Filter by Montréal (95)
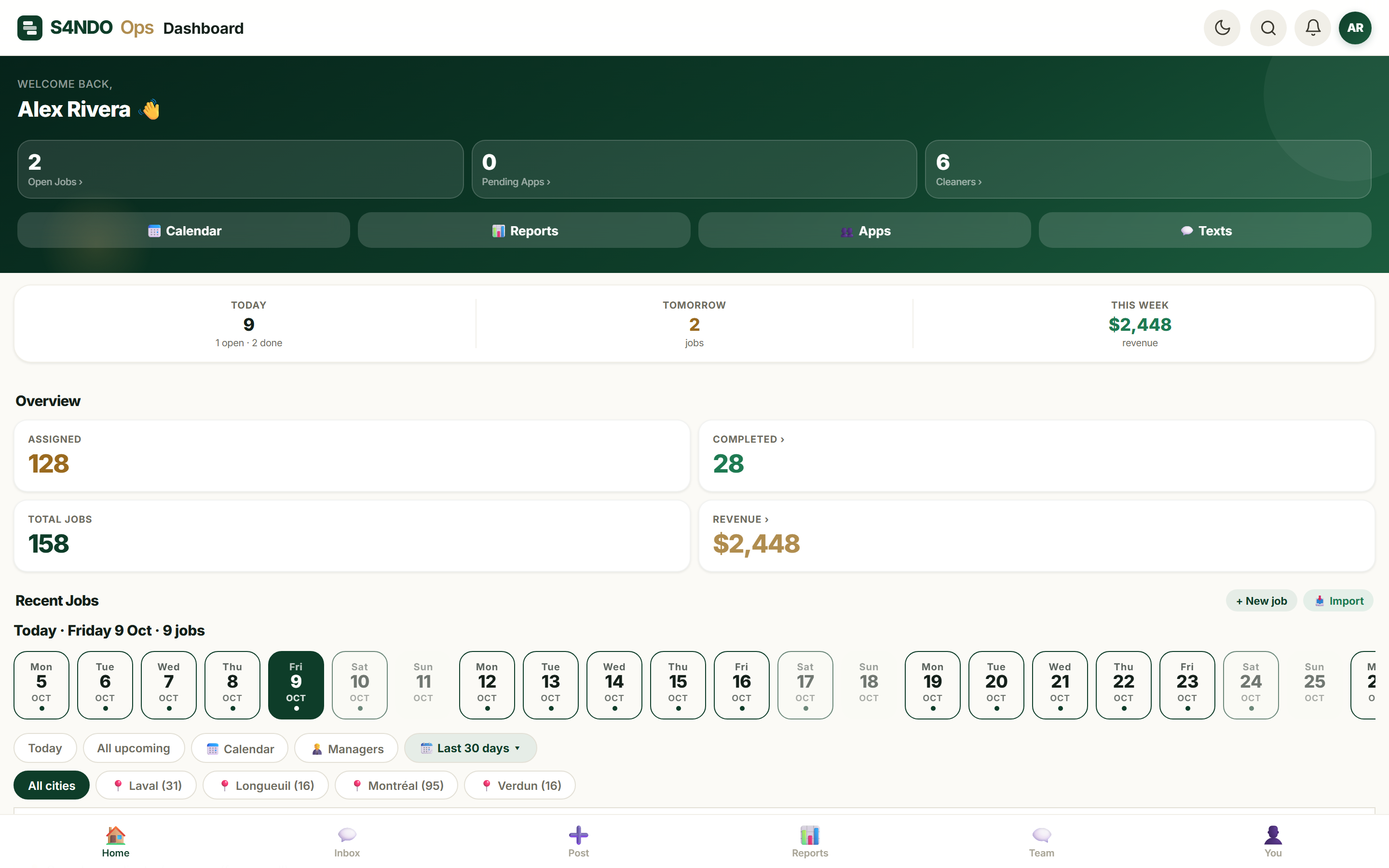The image size is (1389, 868). [396, 786]
